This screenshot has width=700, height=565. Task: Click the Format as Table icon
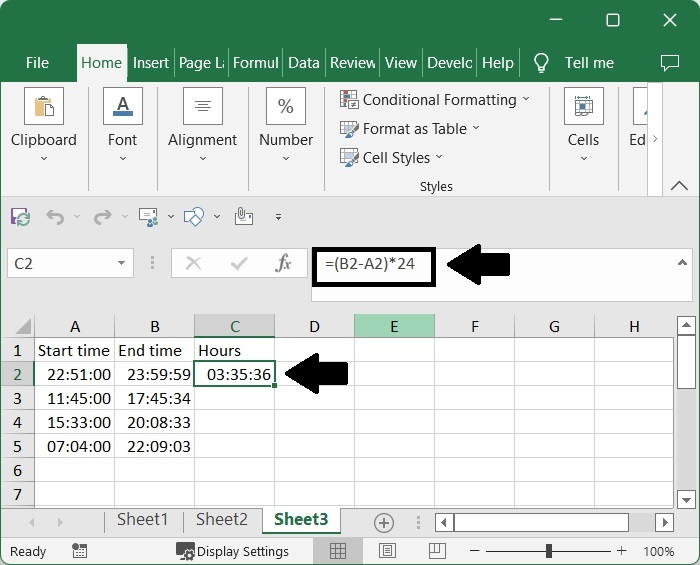(x=349, y=129)
